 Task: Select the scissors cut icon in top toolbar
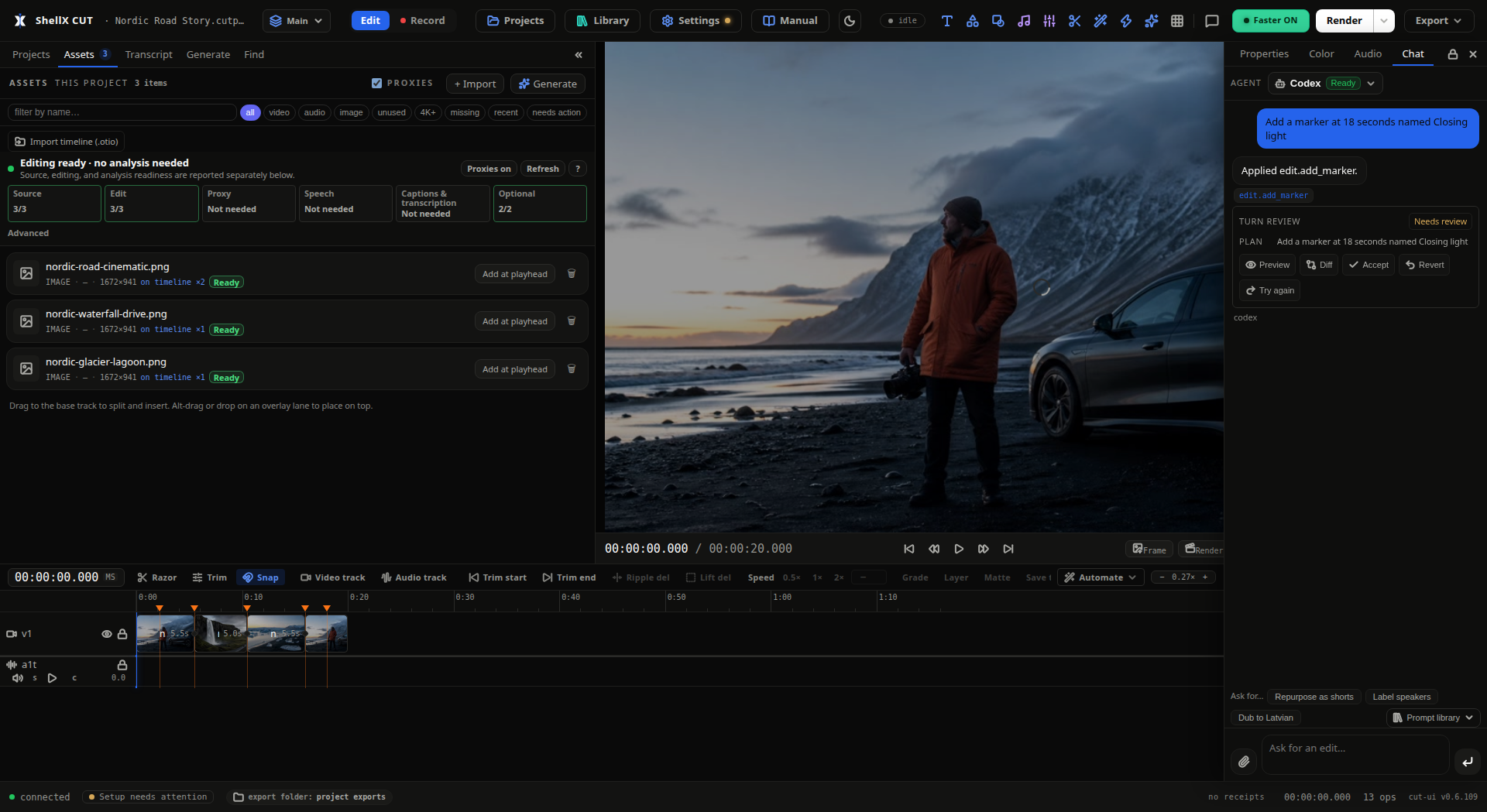point(1074,21)
